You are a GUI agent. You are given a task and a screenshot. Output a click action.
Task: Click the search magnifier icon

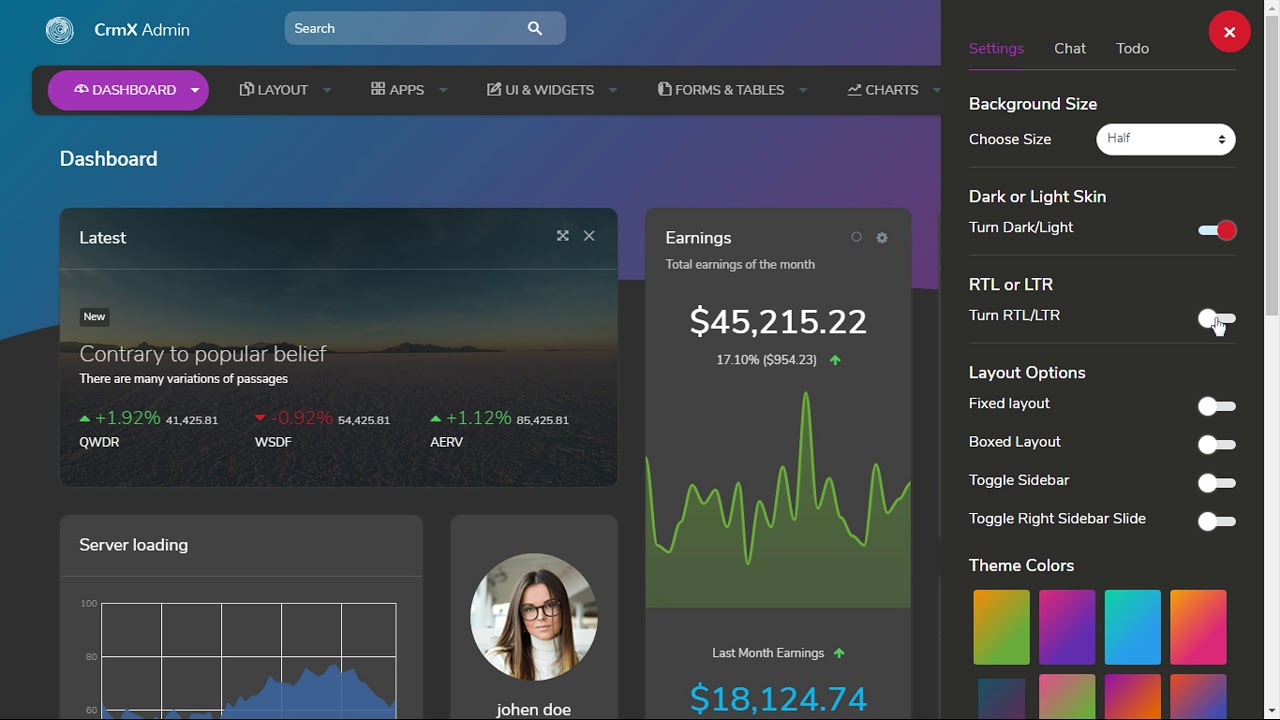[535, 29]
